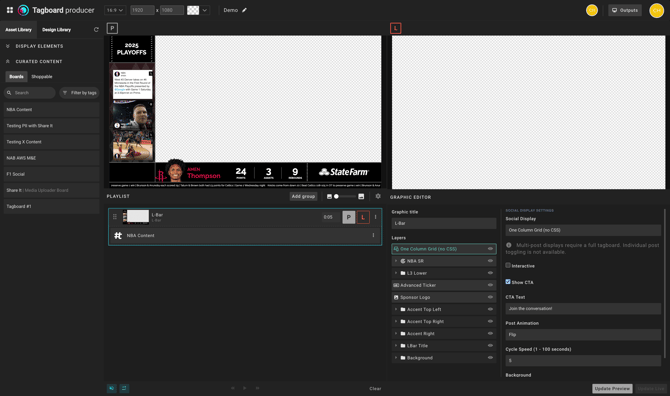
Task: Clear the playlist selection
Action: pyautogui.click(x=375, y=388)
